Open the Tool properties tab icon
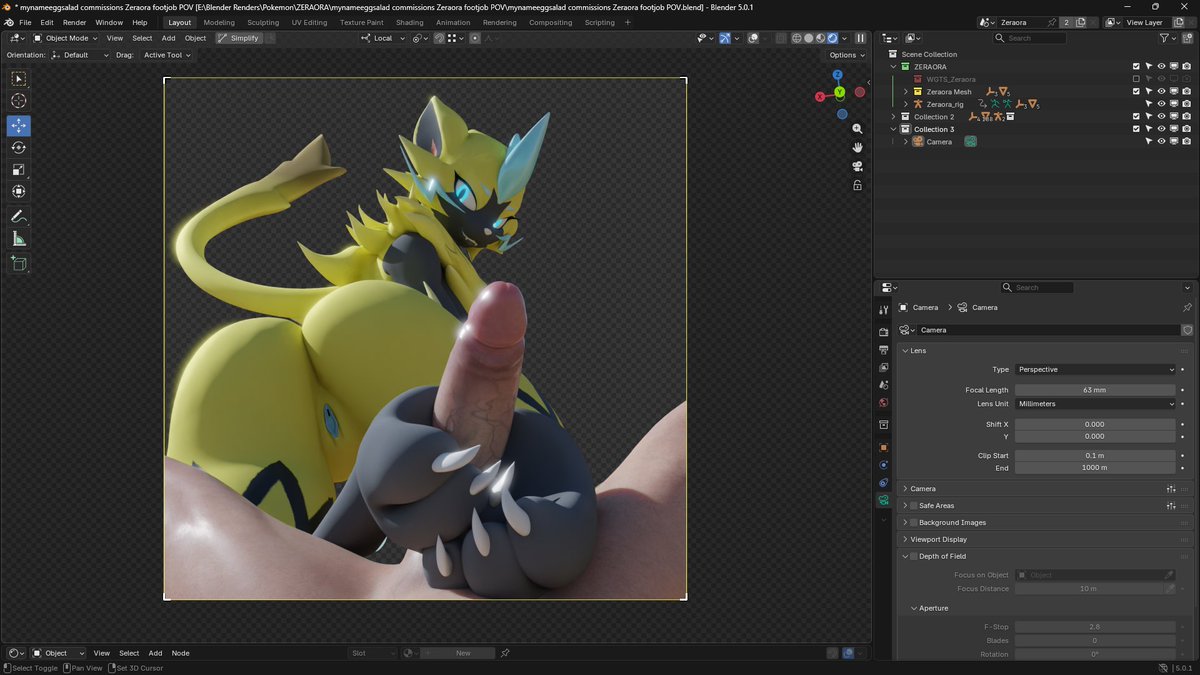 point(884,310)
